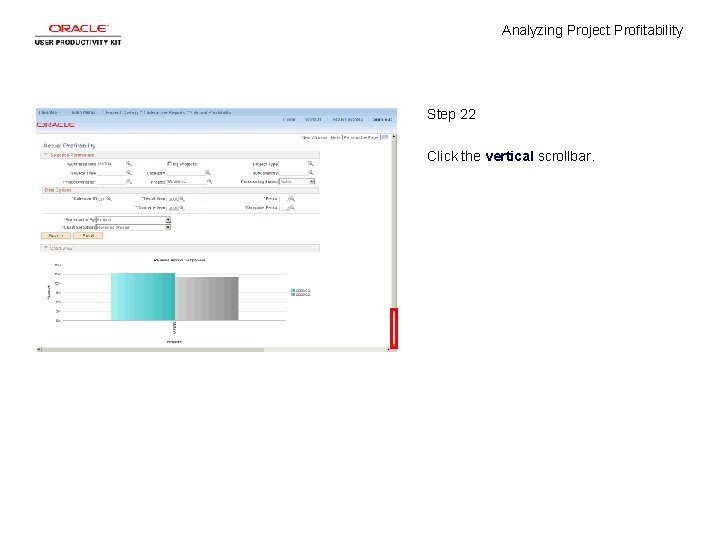The image size is (720, 540).
Task: Collapse the Selection Parameters section
Action: (x=45, y=155)
